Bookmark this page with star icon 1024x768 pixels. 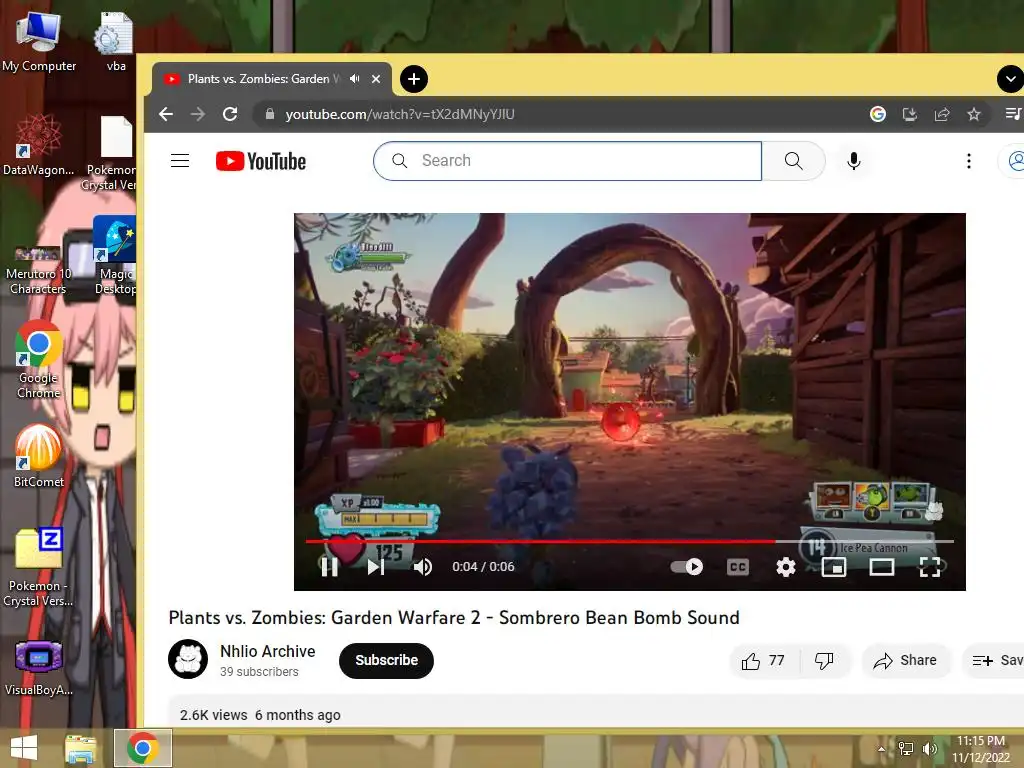(x=974, y=114)
